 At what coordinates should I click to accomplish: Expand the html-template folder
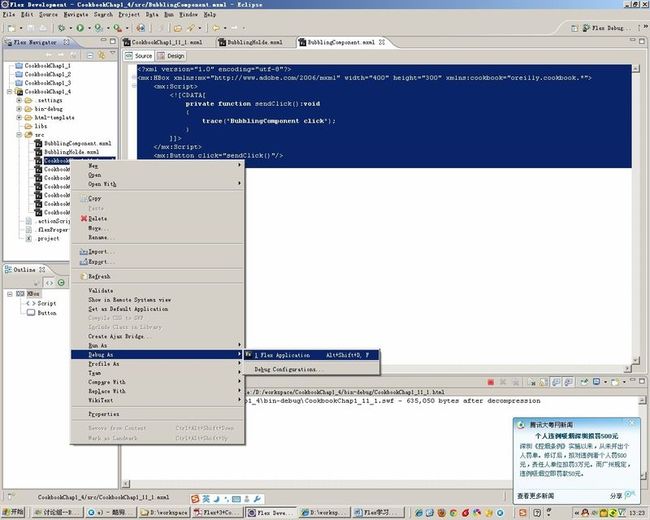coord(19,118)
